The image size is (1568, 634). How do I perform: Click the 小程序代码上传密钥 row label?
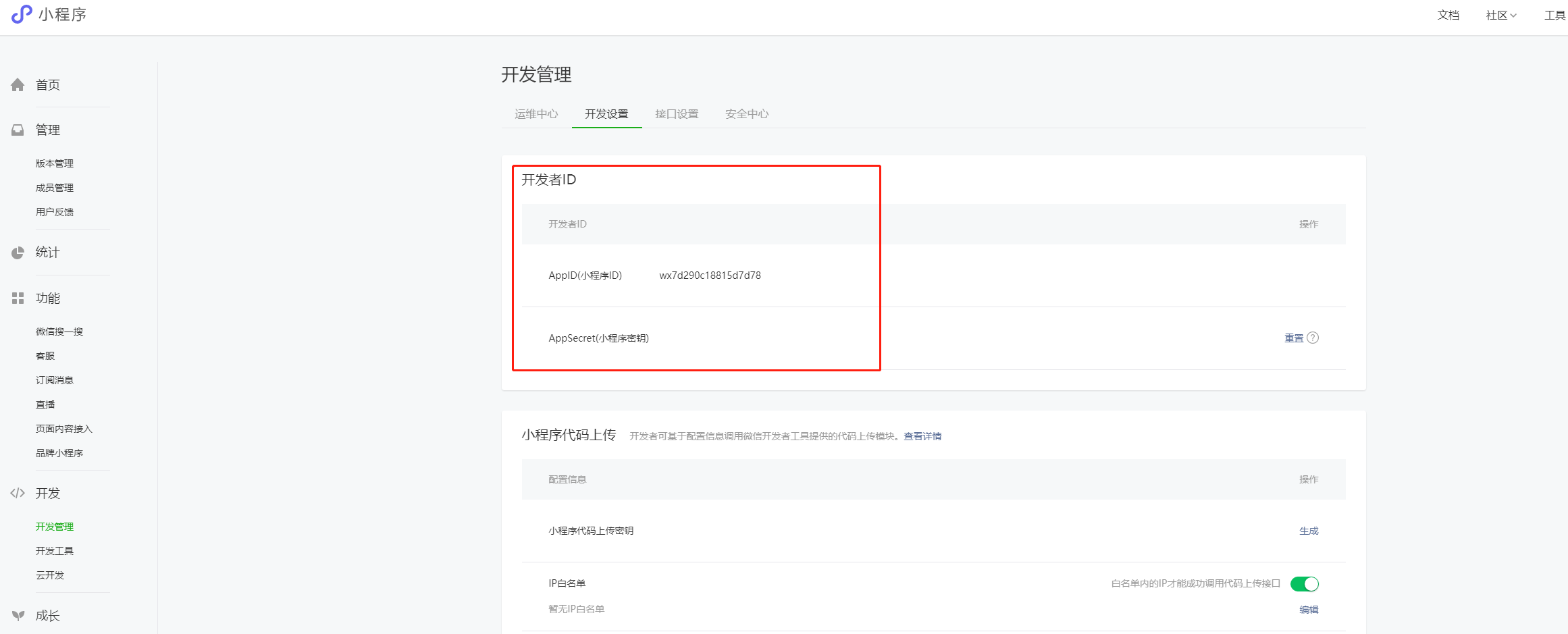click(x=591, y=531)
